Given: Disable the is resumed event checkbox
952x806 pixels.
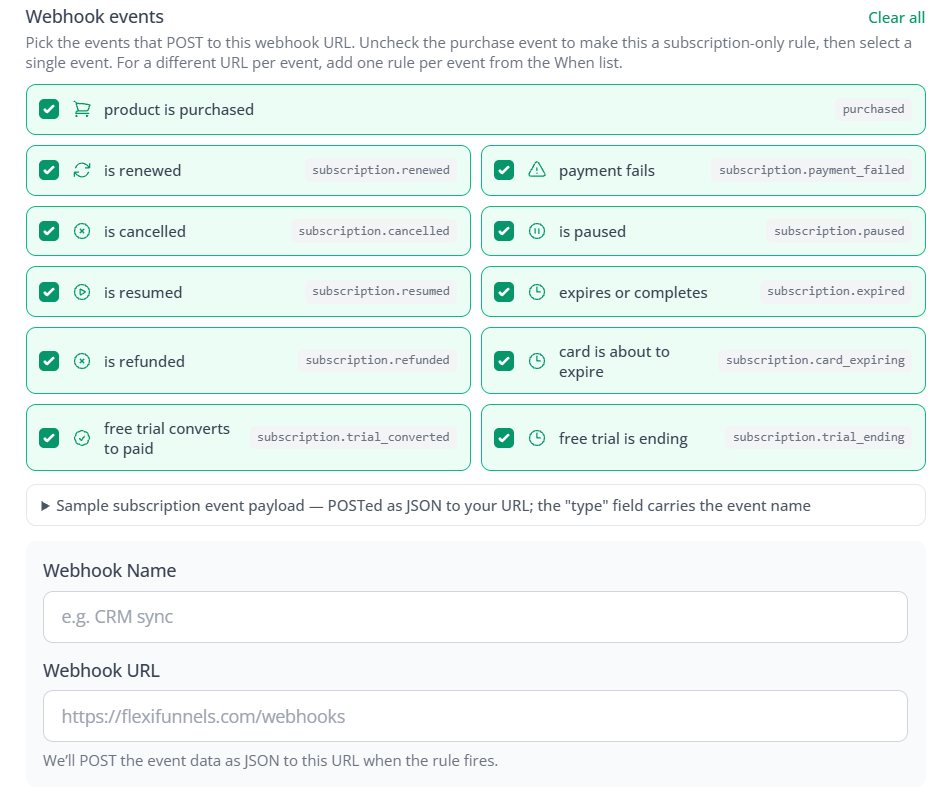Looking at the screenshot, I should point(49,292).
